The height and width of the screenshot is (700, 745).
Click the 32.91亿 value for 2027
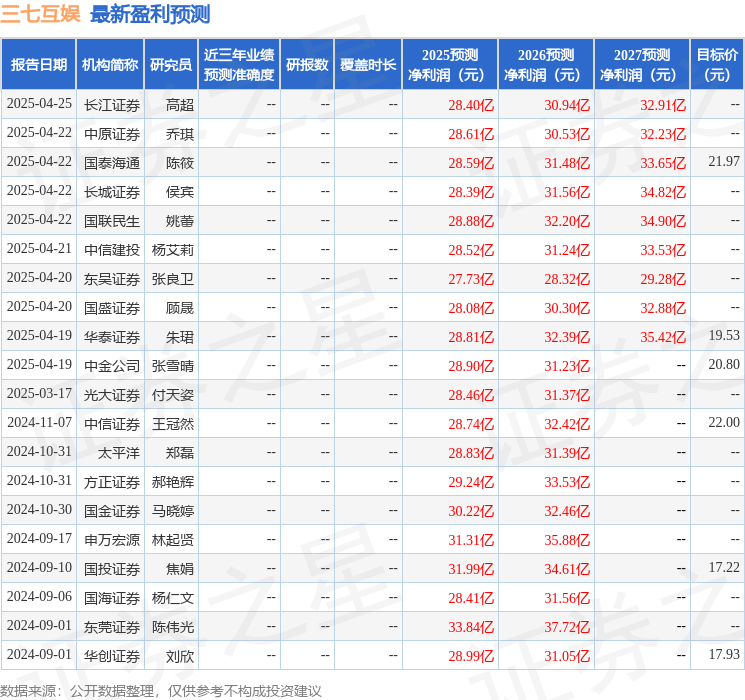click(663, 105)
